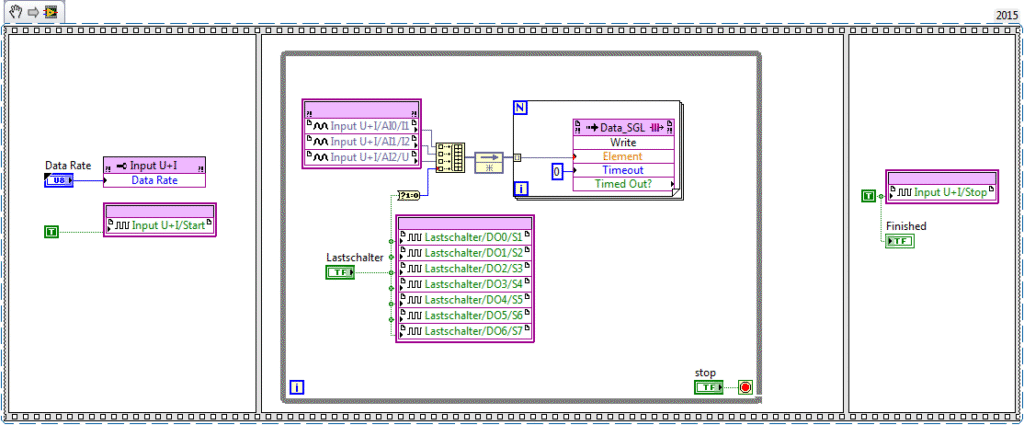
Task: Click the while loop stop condition terminal
Action: coord(744,387)
